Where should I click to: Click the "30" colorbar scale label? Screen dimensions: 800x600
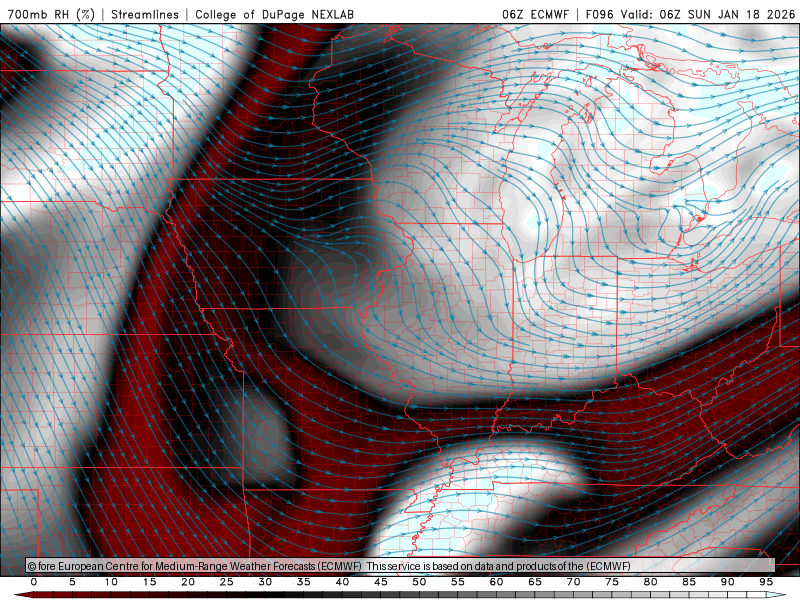265,582
